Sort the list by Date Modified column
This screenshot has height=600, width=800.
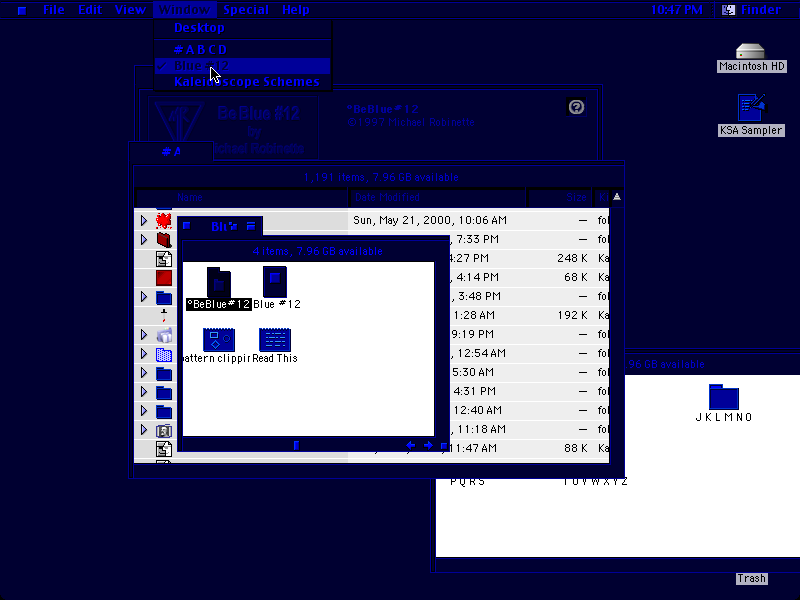pos(437,197)
